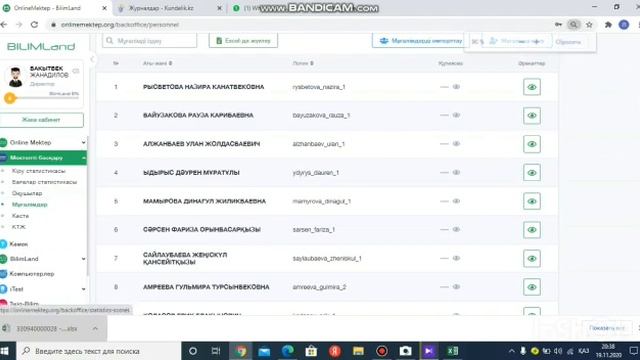Sort table by Аты-жөні column
This screenshot has width=640, height=360.
click(157, 63)
